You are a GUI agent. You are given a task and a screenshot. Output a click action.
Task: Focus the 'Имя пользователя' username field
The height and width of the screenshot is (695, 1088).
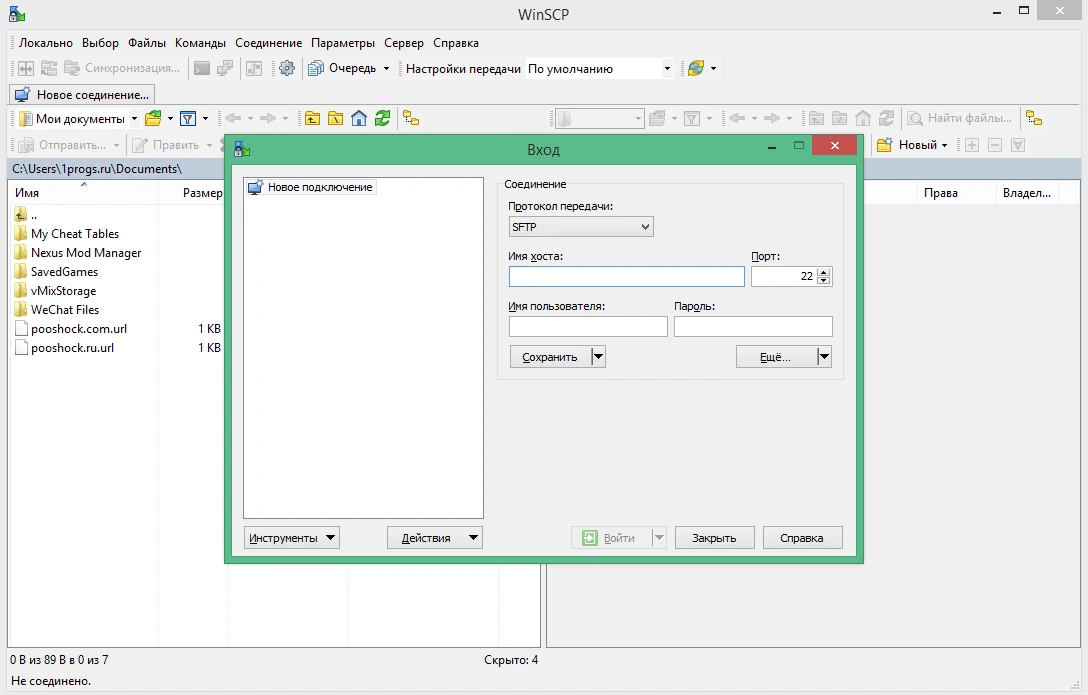(x=588, y=327)
